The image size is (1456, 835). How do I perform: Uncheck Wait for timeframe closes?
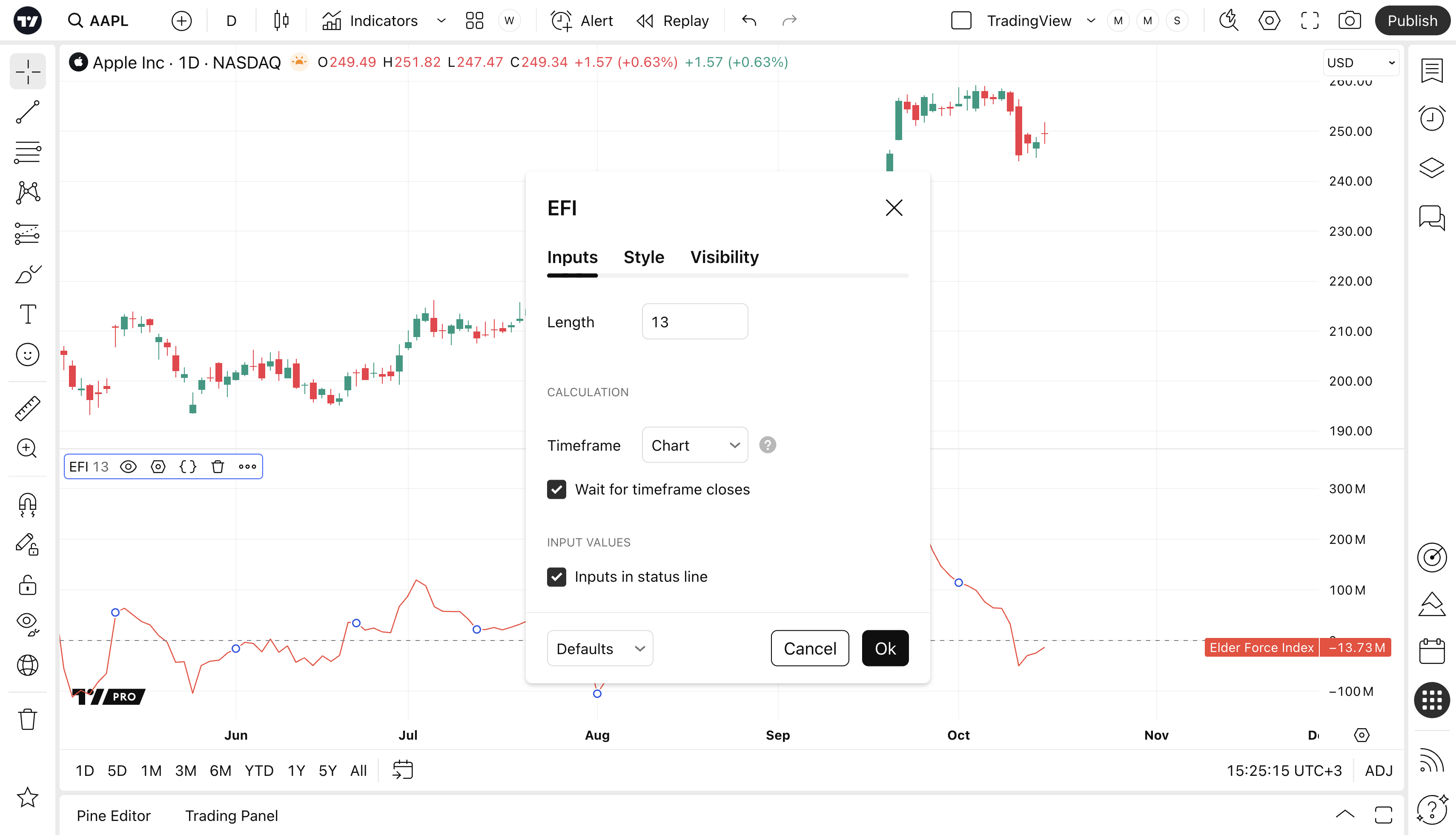[556, 490]
